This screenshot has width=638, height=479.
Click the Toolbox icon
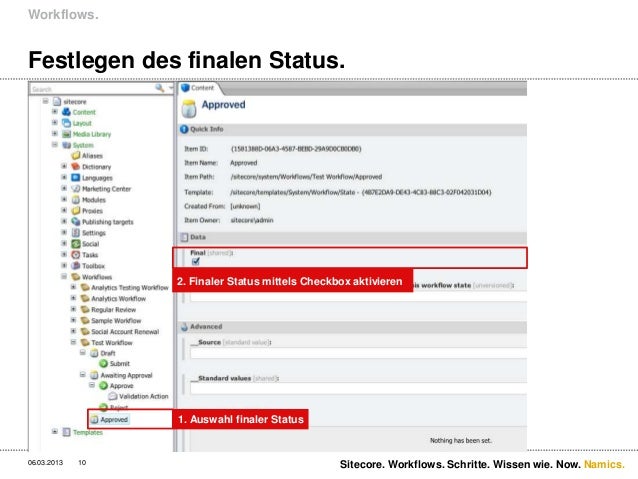click(76, 265)
